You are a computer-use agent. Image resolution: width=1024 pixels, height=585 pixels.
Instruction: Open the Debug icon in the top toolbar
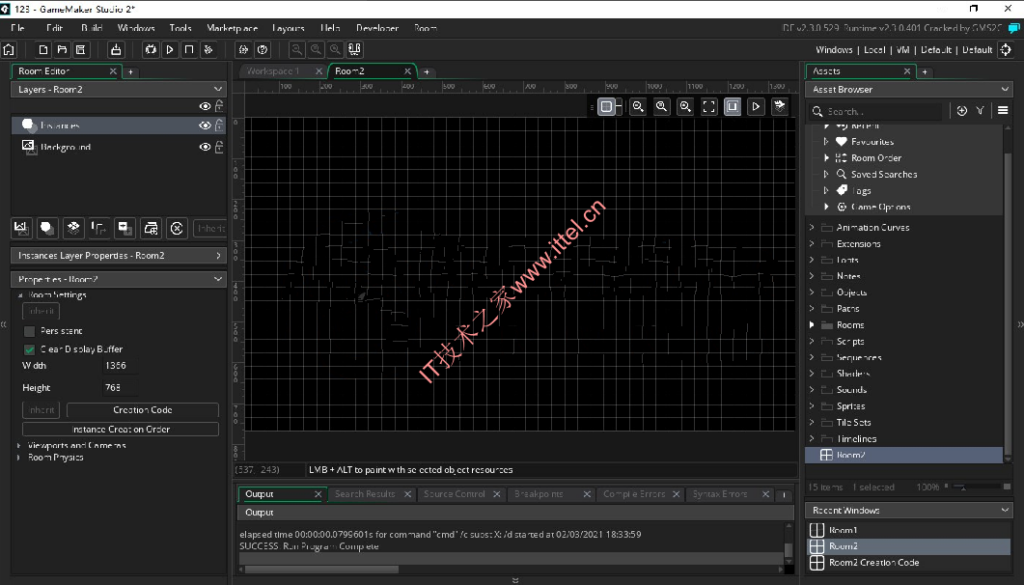coord(152,48)
